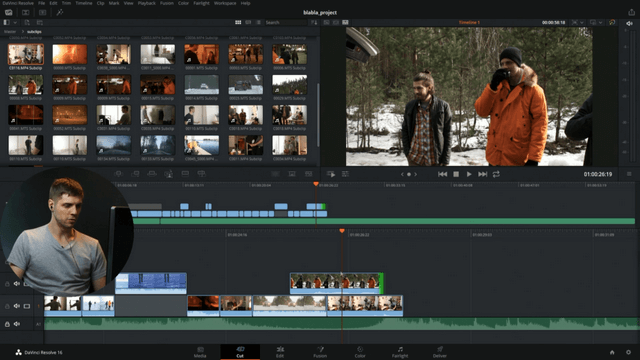Click the Quick Export icon top right

pyautogui.click(x=631, y=12)
